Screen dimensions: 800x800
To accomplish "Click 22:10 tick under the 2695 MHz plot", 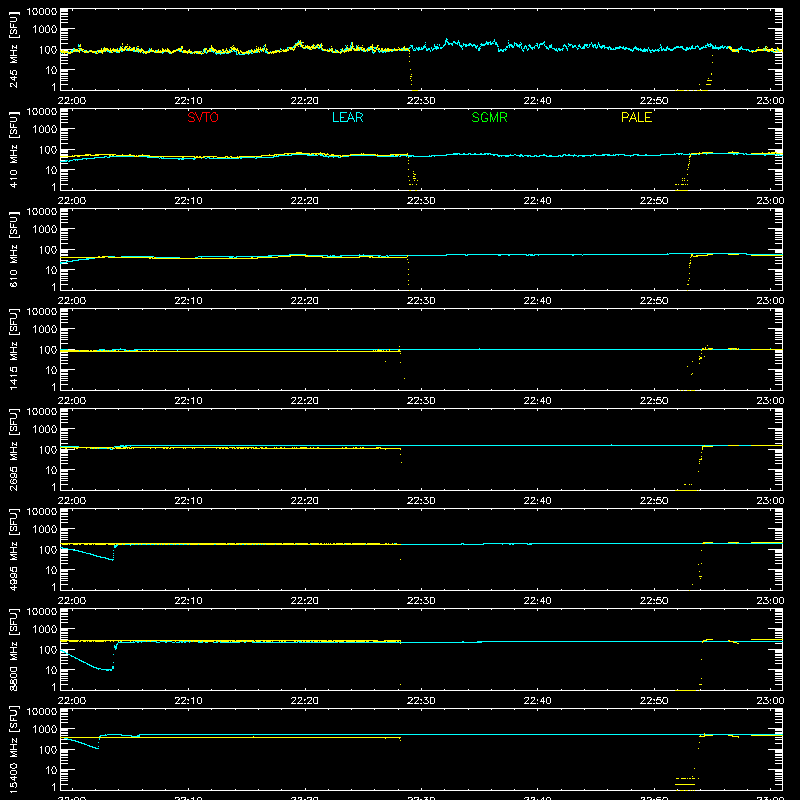I will pyautogui.click(x=188, y=501).
